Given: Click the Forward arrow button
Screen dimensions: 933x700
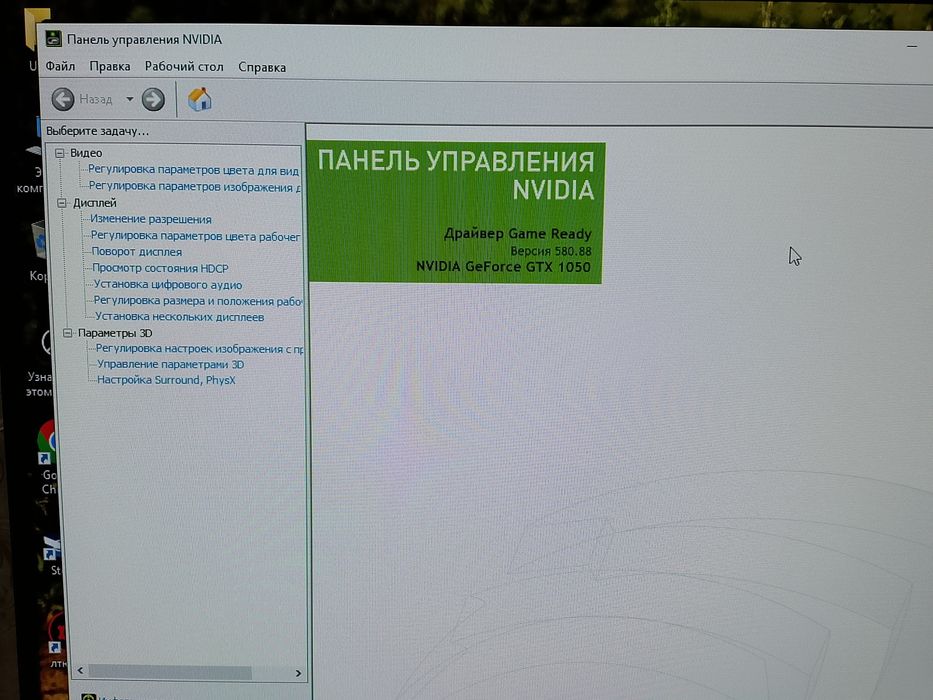Looking at the screenshot, I should click(x=153, y=99).
